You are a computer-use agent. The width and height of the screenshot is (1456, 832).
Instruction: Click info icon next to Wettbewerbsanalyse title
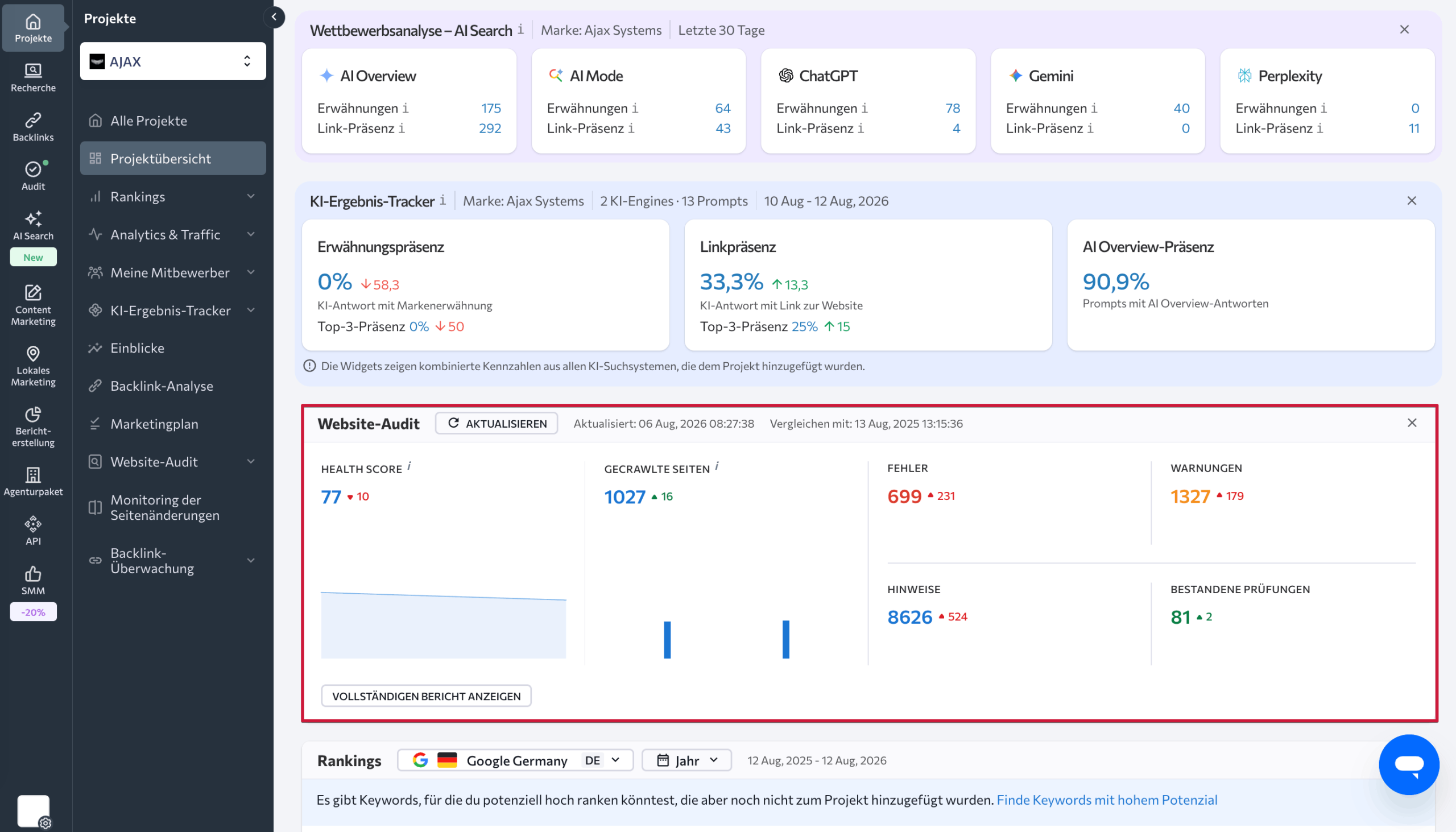tap(520, 29)
